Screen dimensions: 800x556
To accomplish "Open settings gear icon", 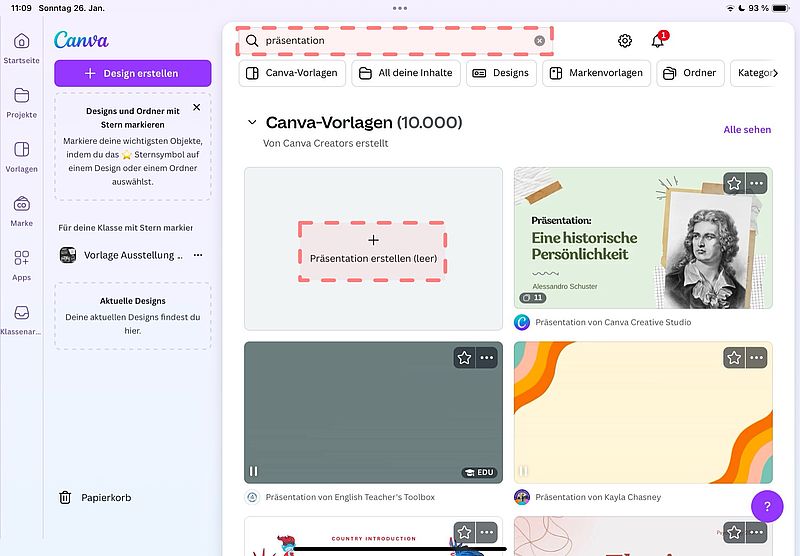I will (625, 41).
